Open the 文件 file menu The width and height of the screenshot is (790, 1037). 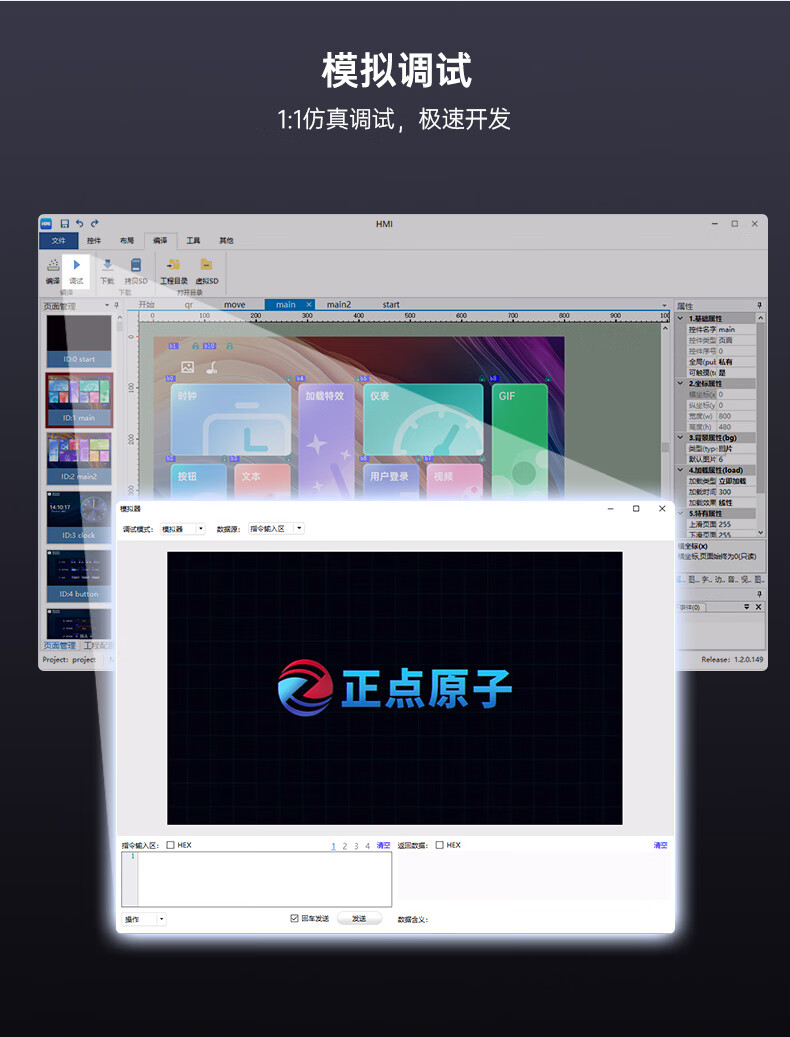[x=59, y=240]
